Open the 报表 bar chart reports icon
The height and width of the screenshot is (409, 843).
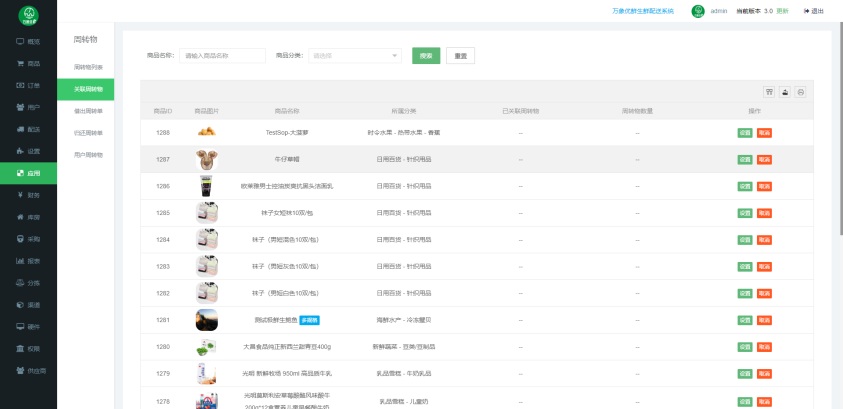[x=20, y=261]
